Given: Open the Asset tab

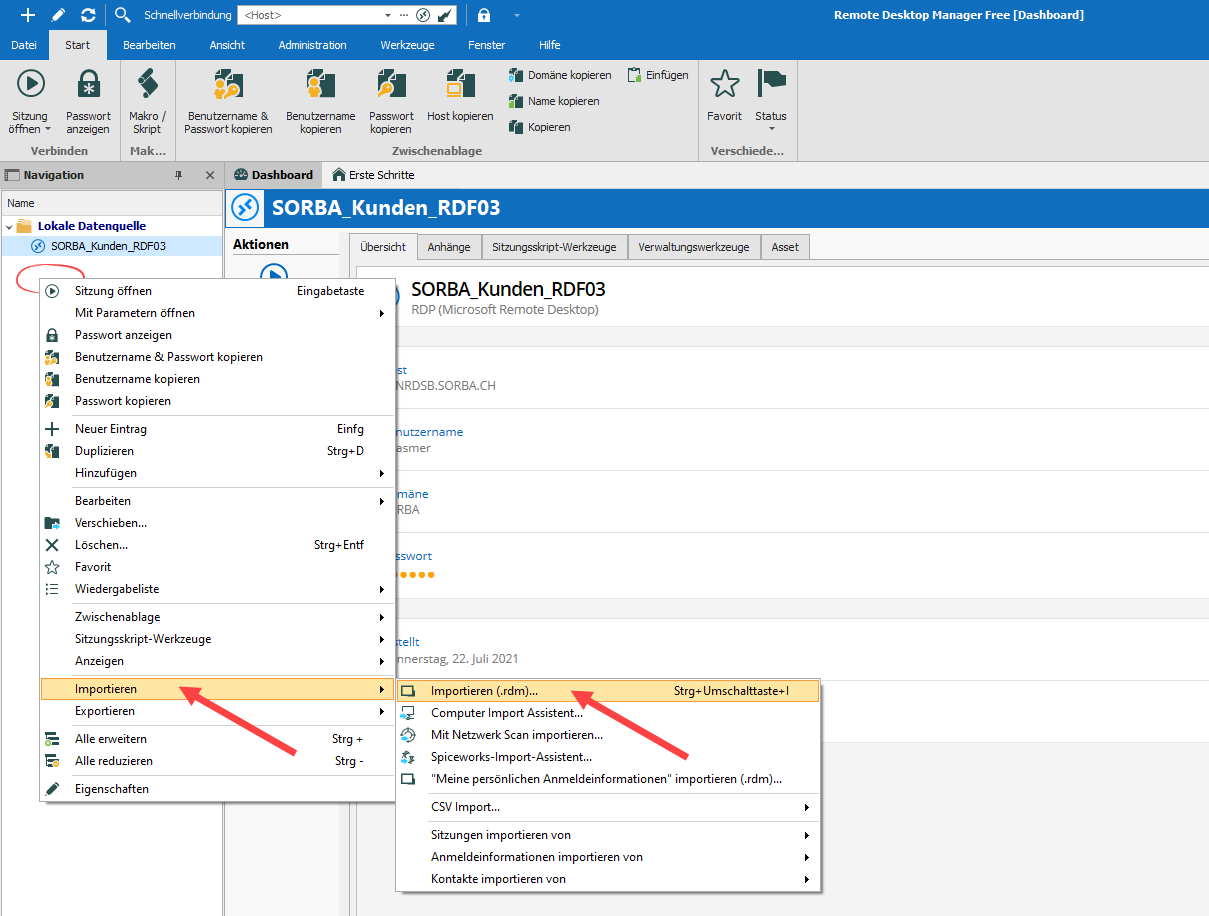Looking at the screenshot, I should pos(785,247).
